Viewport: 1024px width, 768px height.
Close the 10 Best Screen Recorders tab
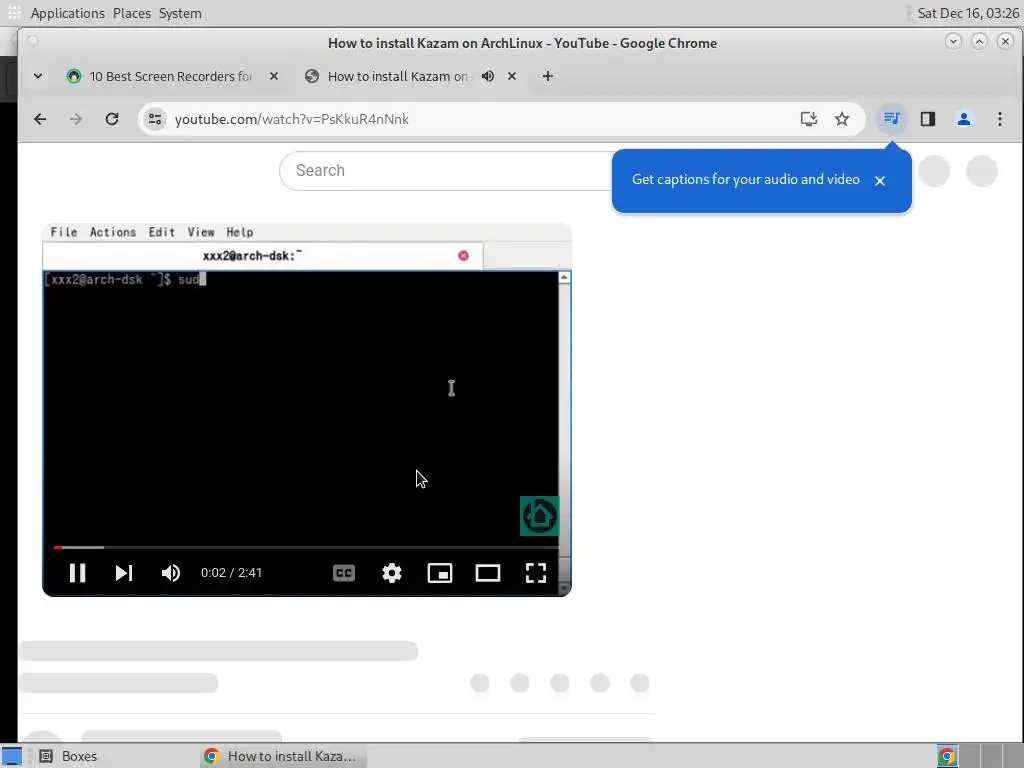point(274,76)
